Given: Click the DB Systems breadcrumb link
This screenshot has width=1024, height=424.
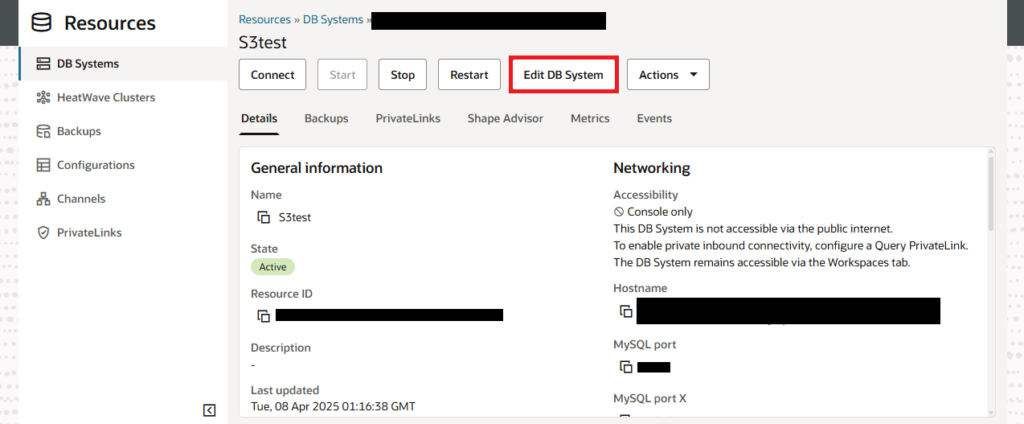Looking at the screenshot, I should pyautogui.click(x=334, y=19).
